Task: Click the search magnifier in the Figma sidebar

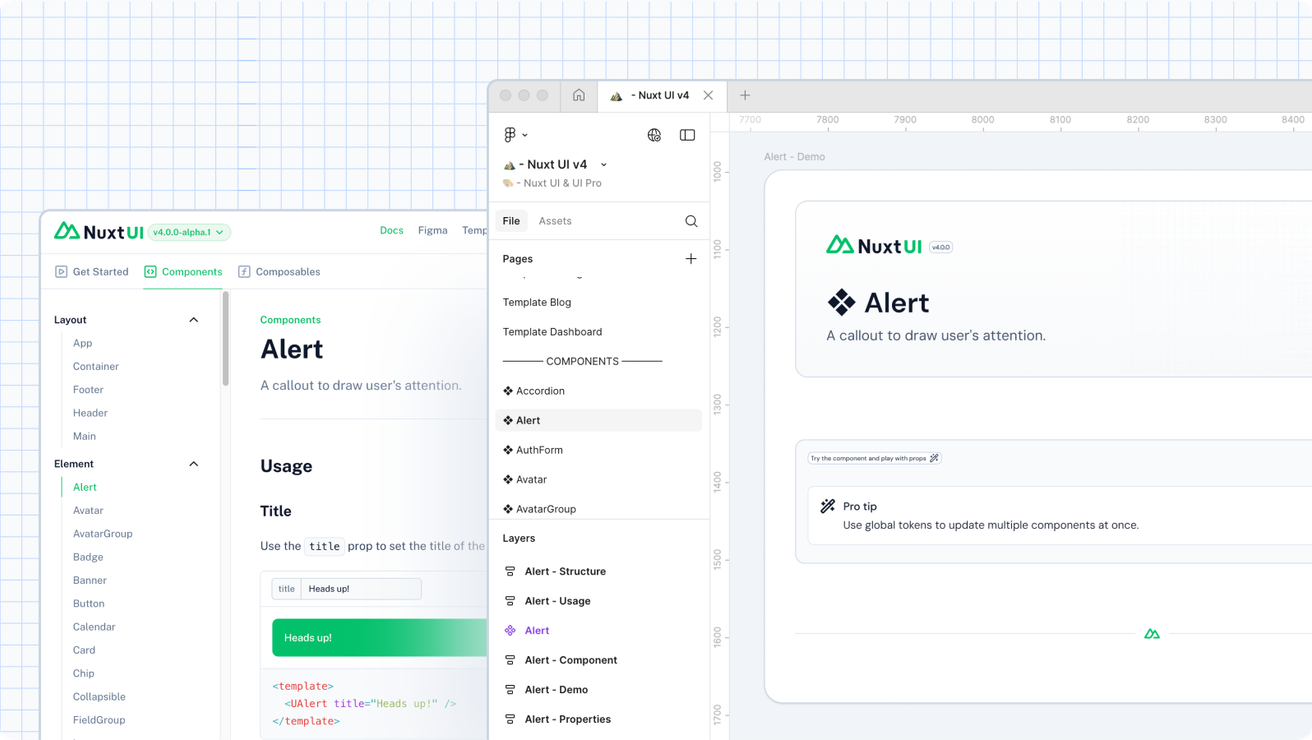Action: point(690,221)
